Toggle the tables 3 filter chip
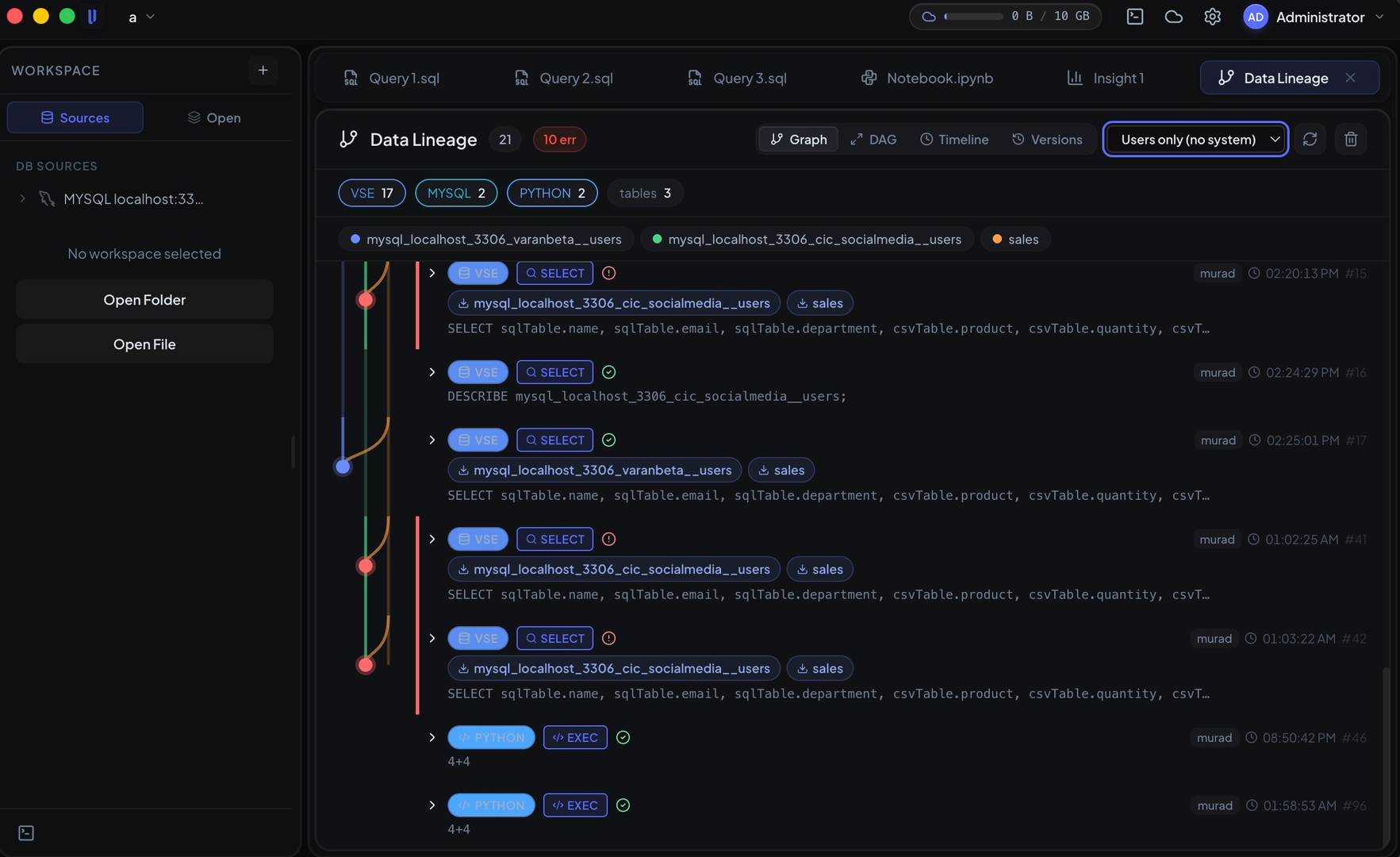1400x857 pixels. (645, 193)
